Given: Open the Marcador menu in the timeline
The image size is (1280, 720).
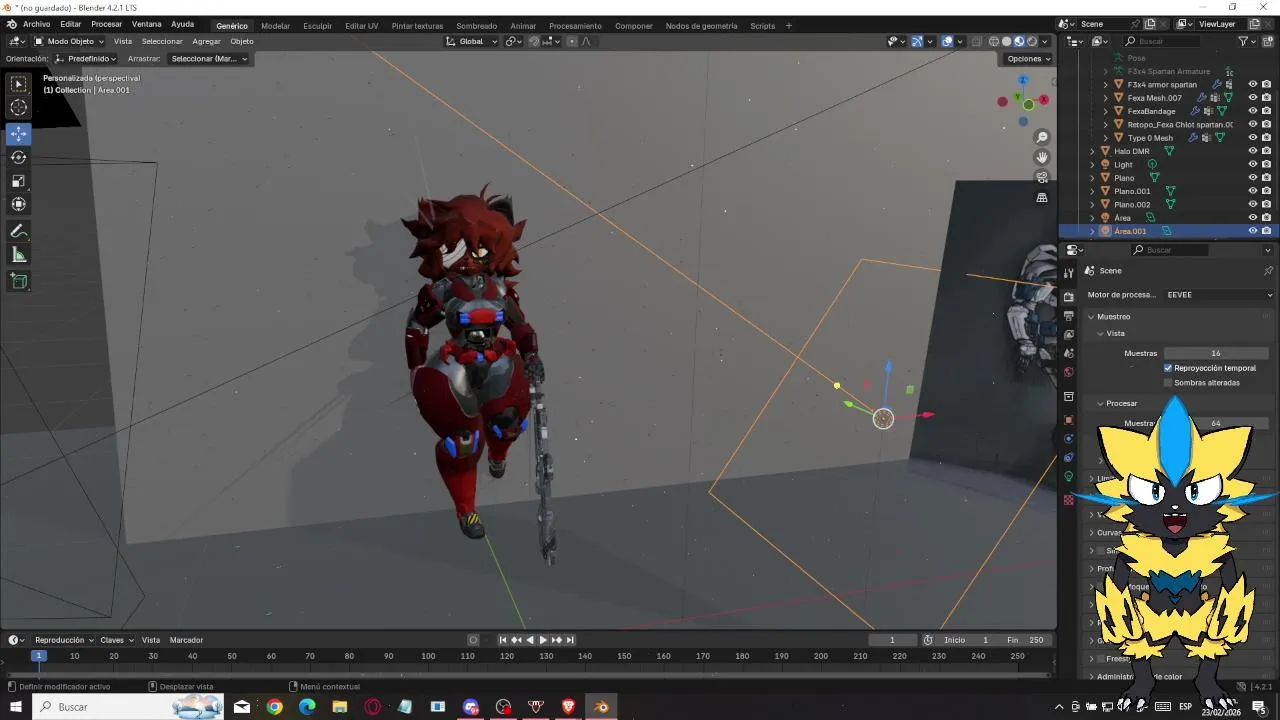Looking at the screenshot, I should (x=186, y=640).
